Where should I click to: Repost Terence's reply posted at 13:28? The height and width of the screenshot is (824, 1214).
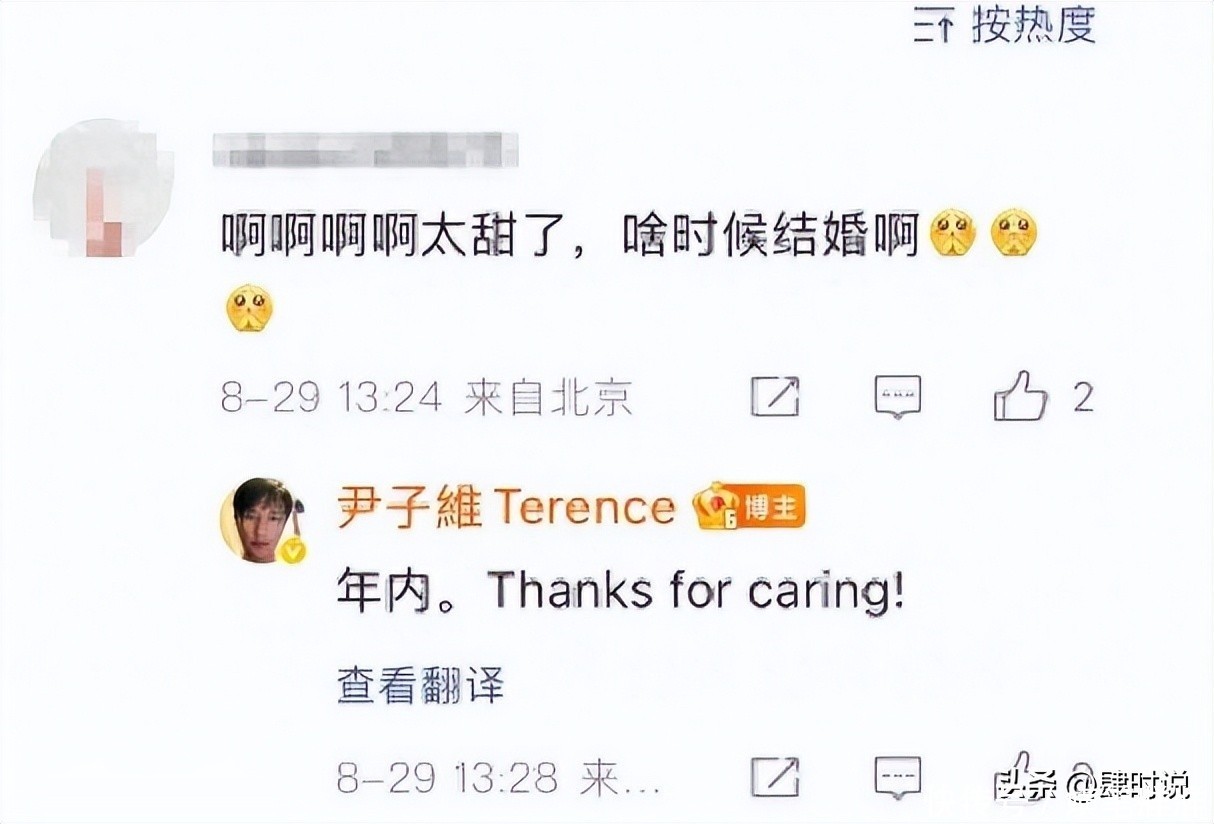pyautogui.click(x=775, y=777)
